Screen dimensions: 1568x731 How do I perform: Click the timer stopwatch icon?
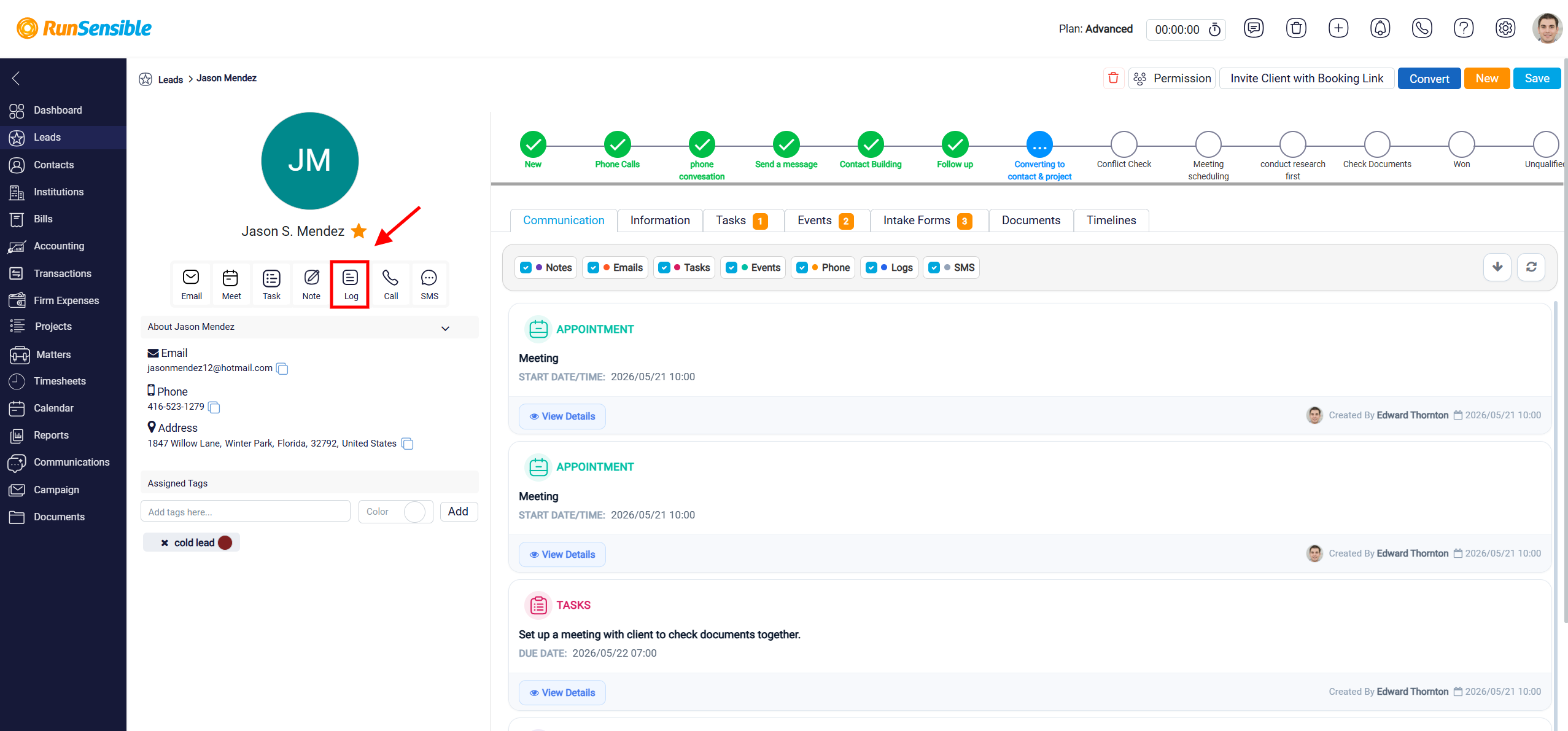coord(1214,29)
